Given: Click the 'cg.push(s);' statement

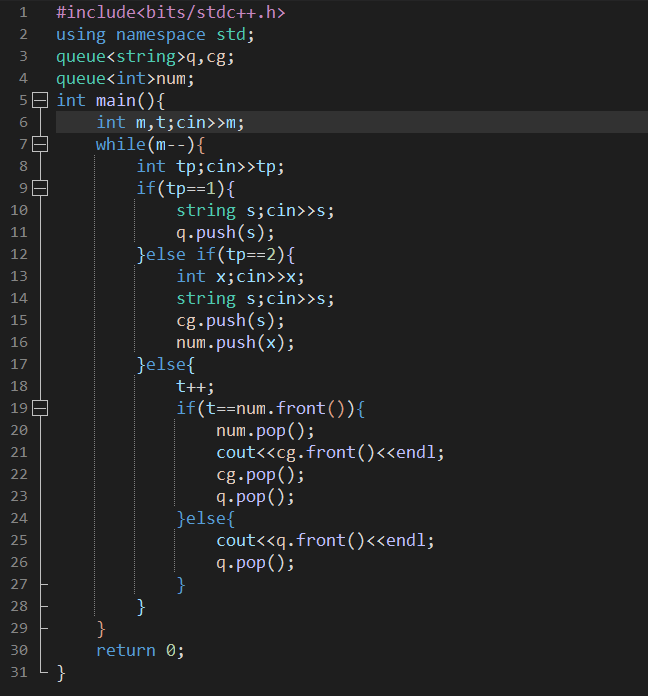Looking at the screenshot, I should click(x=230, y=320).
